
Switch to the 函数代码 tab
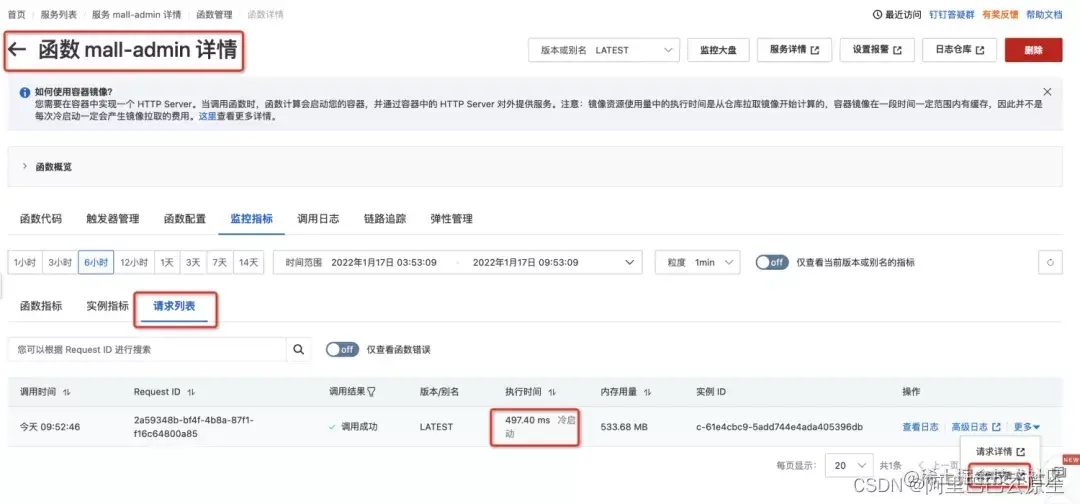(x=41, y=219)
